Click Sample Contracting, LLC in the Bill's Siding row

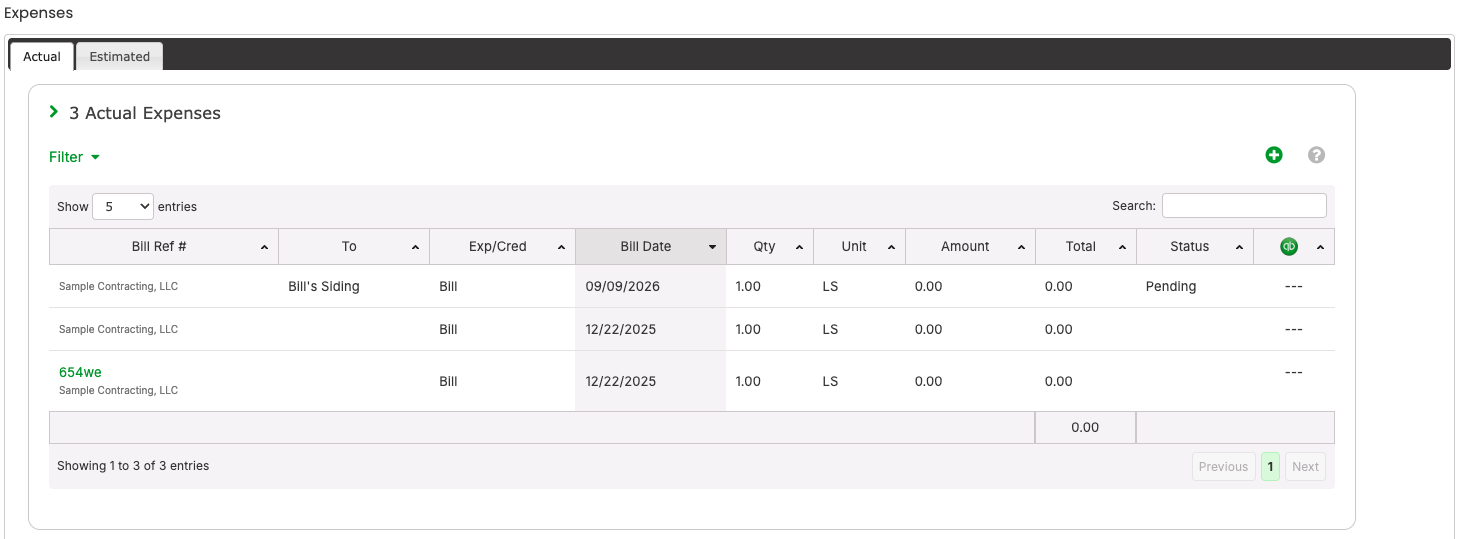[118, 286]
